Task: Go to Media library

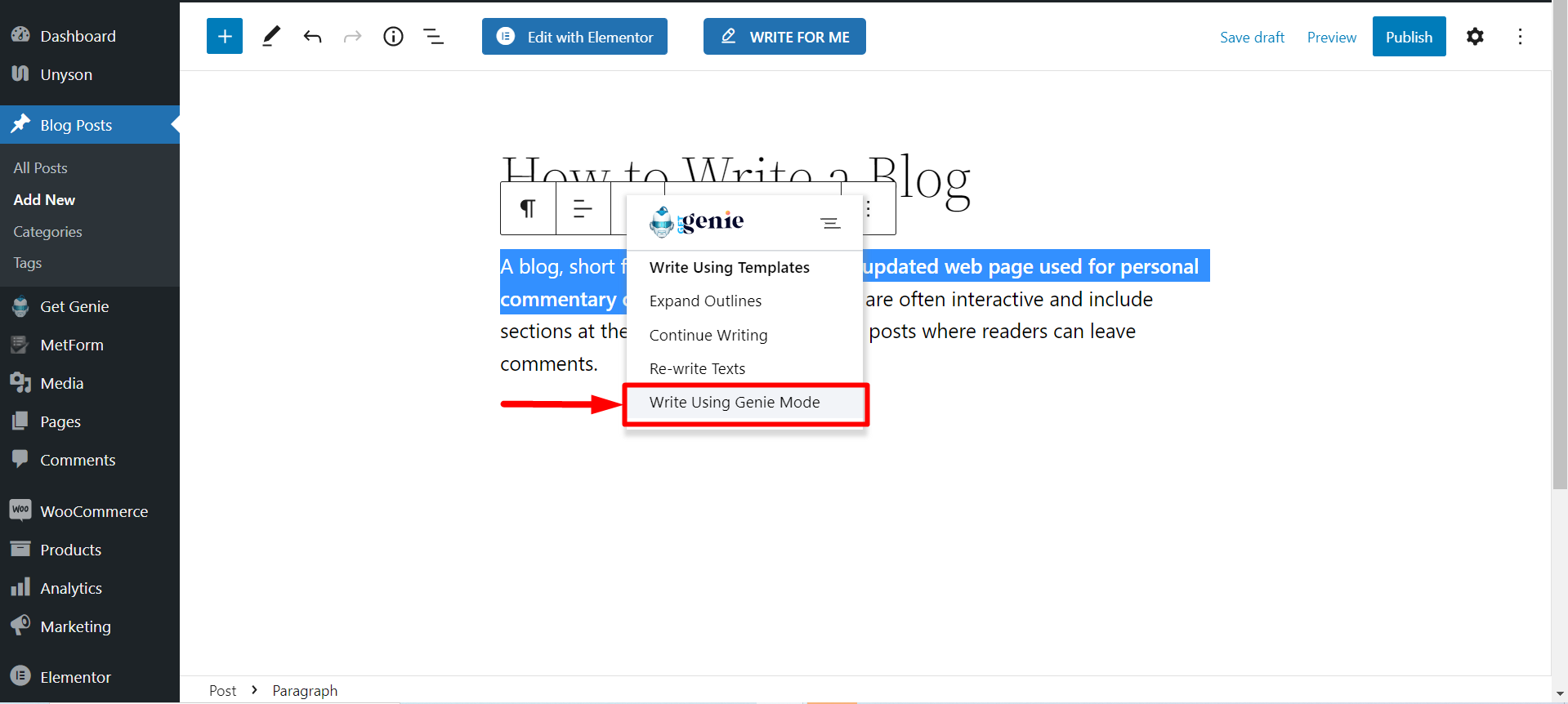Action: 90,383
